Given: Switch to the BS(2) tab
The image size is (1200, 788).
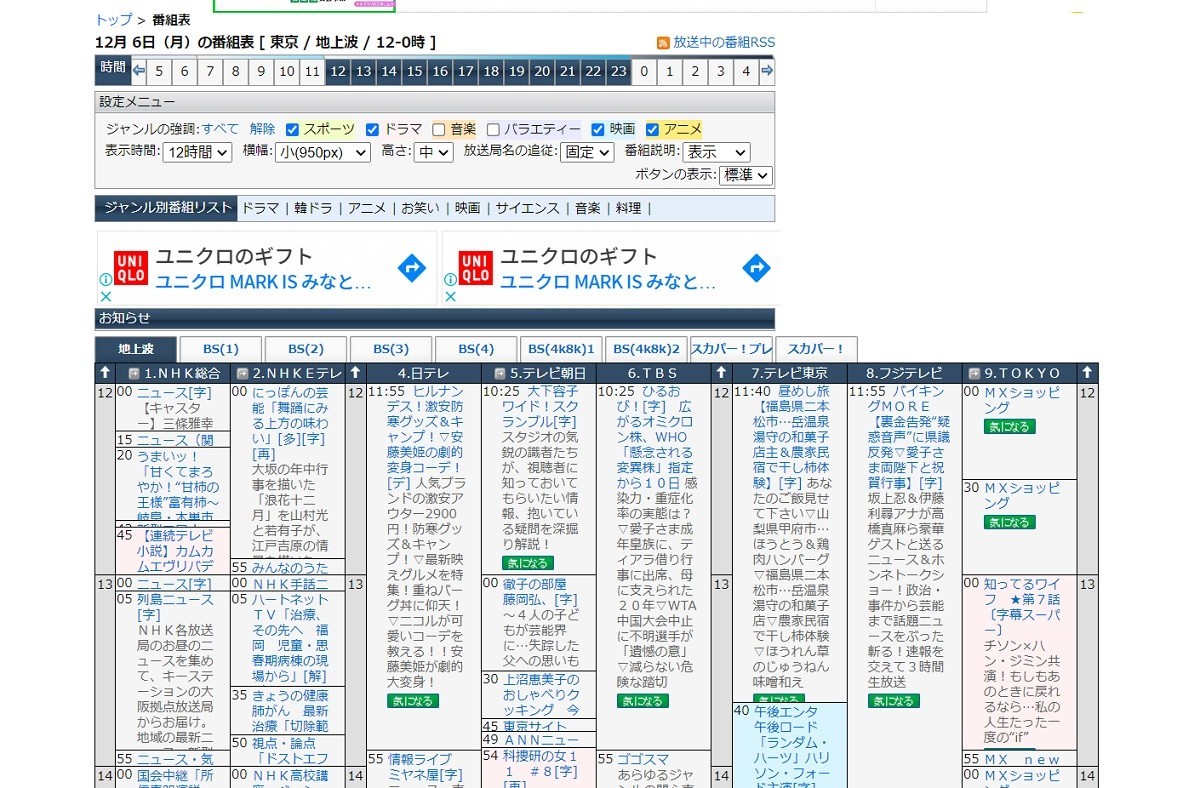Looking at the screenshot, I should (x=306, y=349).
